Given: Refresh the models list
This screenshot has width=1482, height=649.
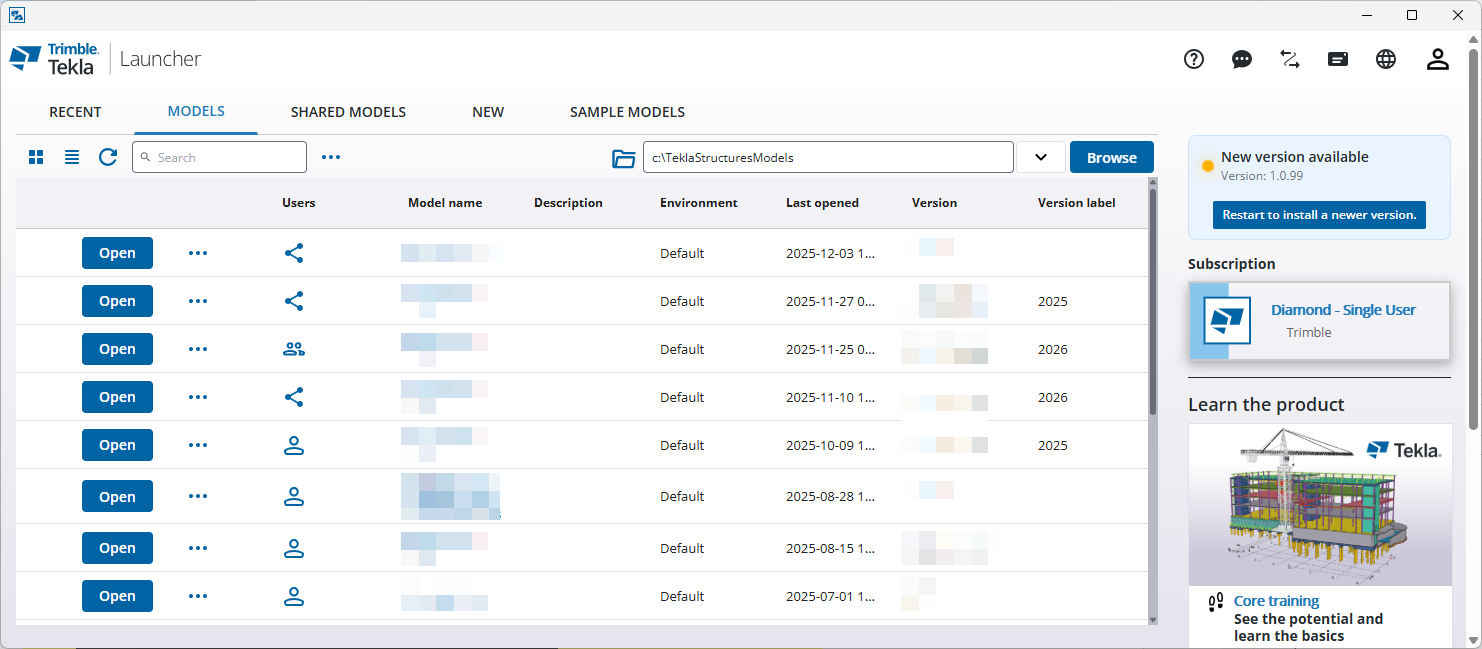Looking at the screenshot, I should tap(108, 157).
